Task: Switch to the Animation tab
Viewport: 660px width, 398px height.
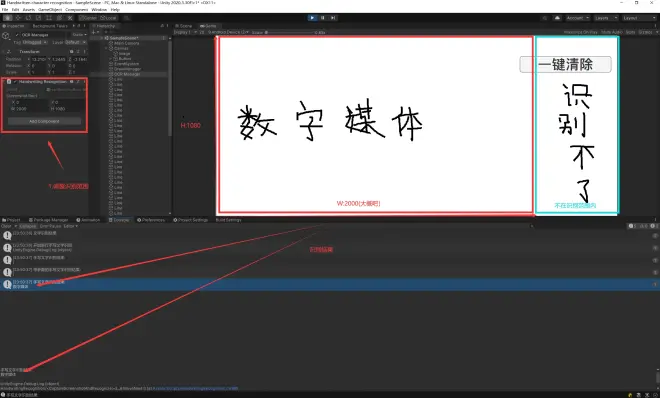Action: point(88,220)
